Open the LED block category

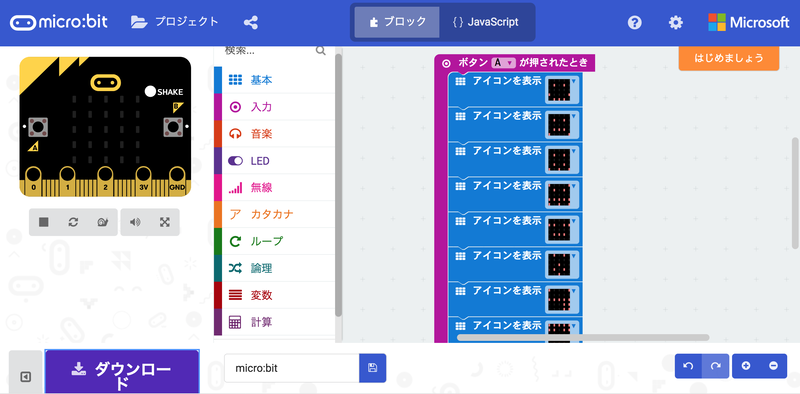click(x=274, y=161)
